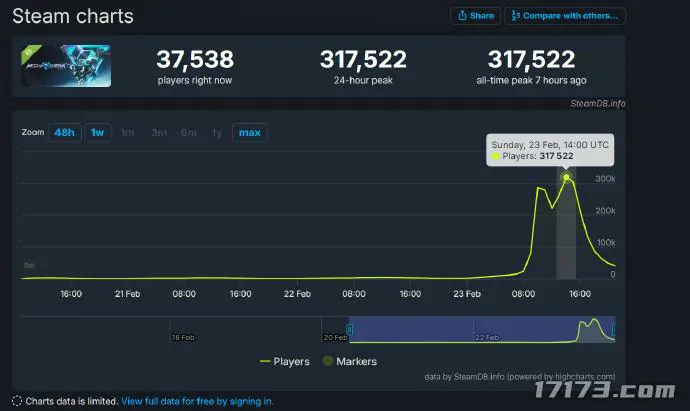
Task: Click the 20 Feb label in navigator
Action: (335, 338)
